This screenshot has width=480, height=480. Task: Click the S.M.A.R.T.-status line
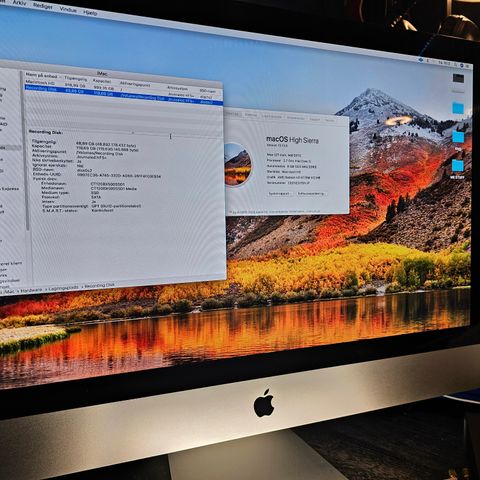pos(77,211)
